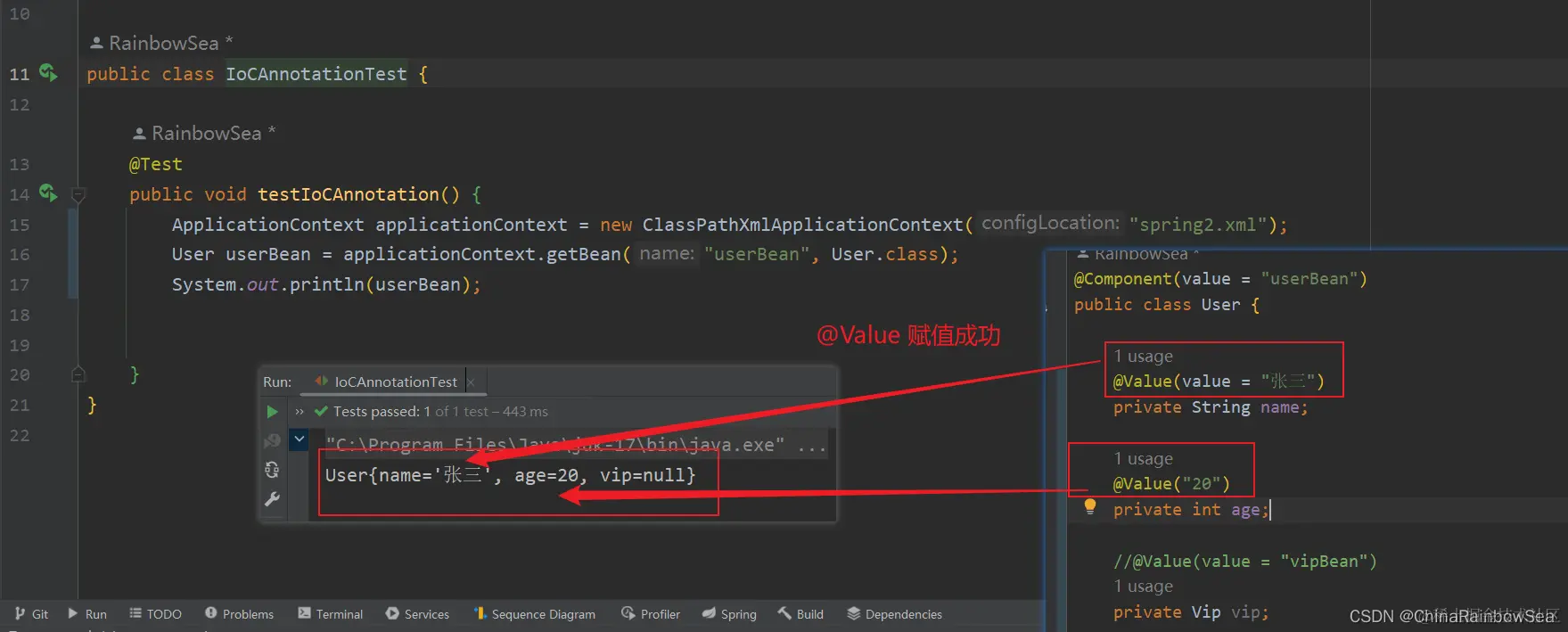Click the '1 usage' hint above the 张三 @Value
The image size is (1568, 632).
tap(1143, 356)
